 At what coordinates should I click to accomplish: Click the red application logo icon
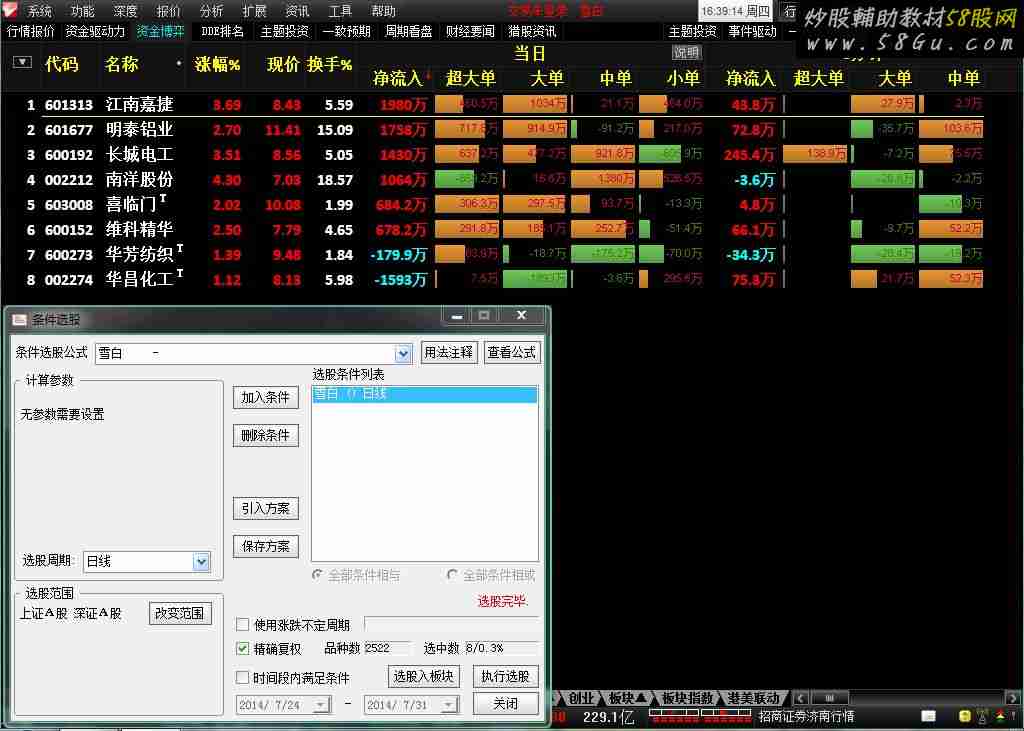point(10,10)
